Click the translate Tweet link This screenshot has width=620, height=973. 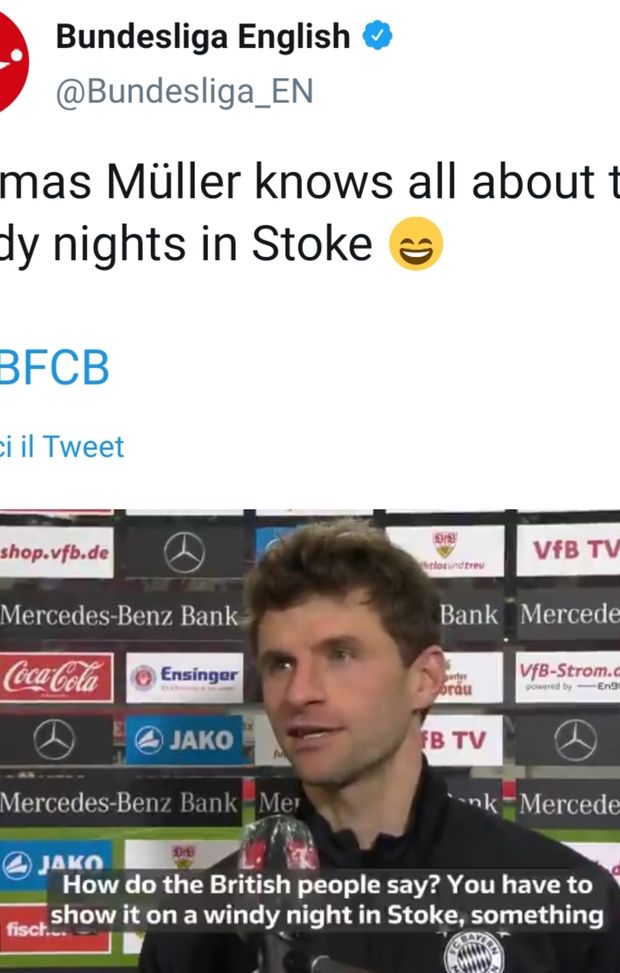click(x=62, y=446)
